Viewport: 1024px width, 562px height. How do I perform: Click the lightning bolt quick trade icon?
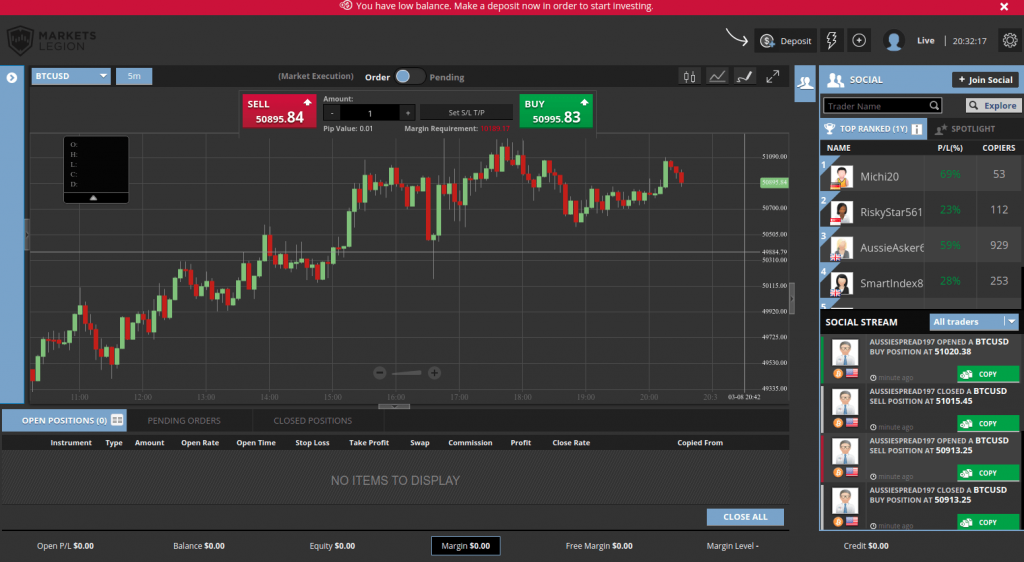click(x=831, y=40)
